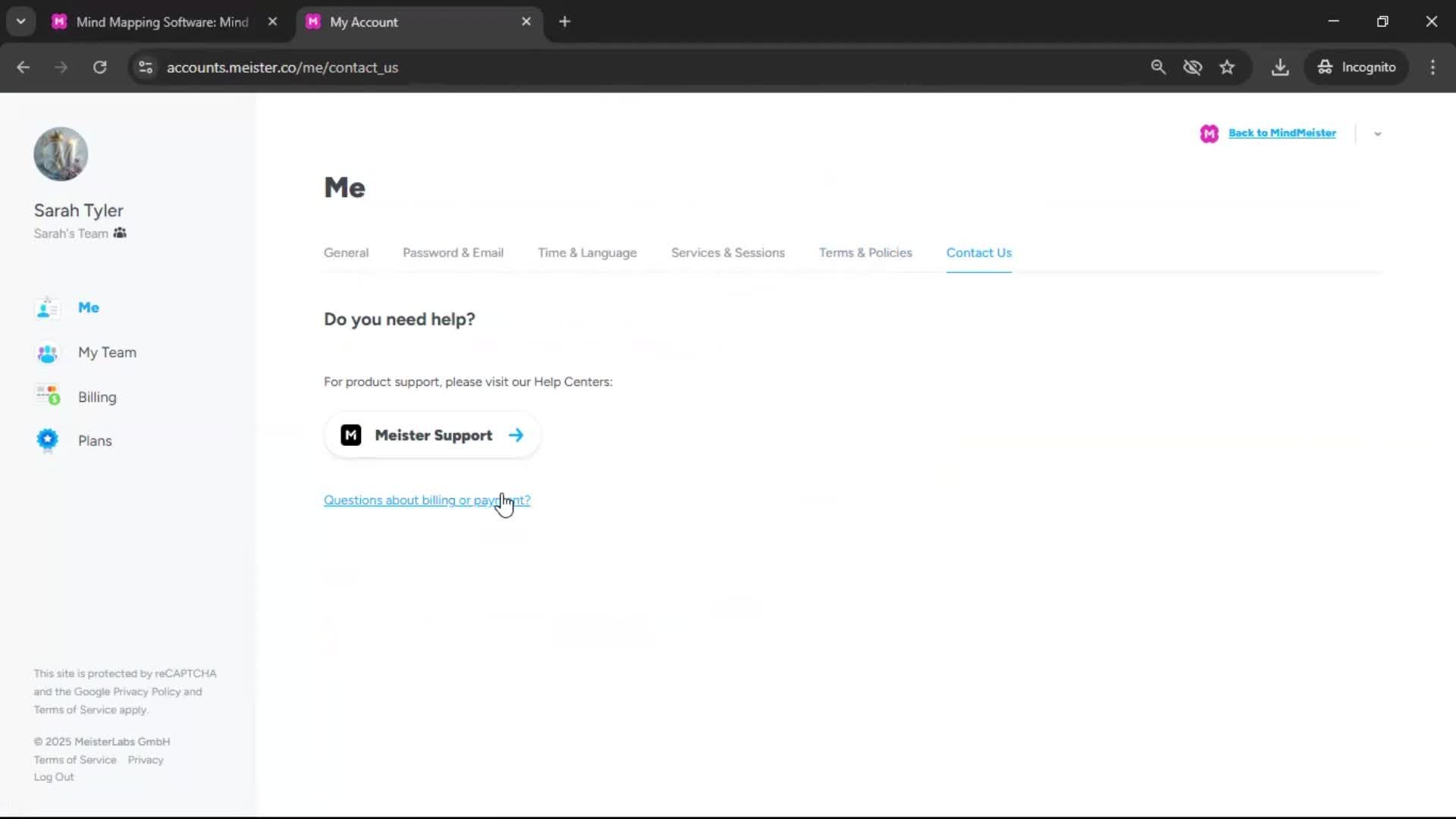This screenshot has height=819, width=1456.
Task: Click the forward navigation arrow
Action: [61, 67]
